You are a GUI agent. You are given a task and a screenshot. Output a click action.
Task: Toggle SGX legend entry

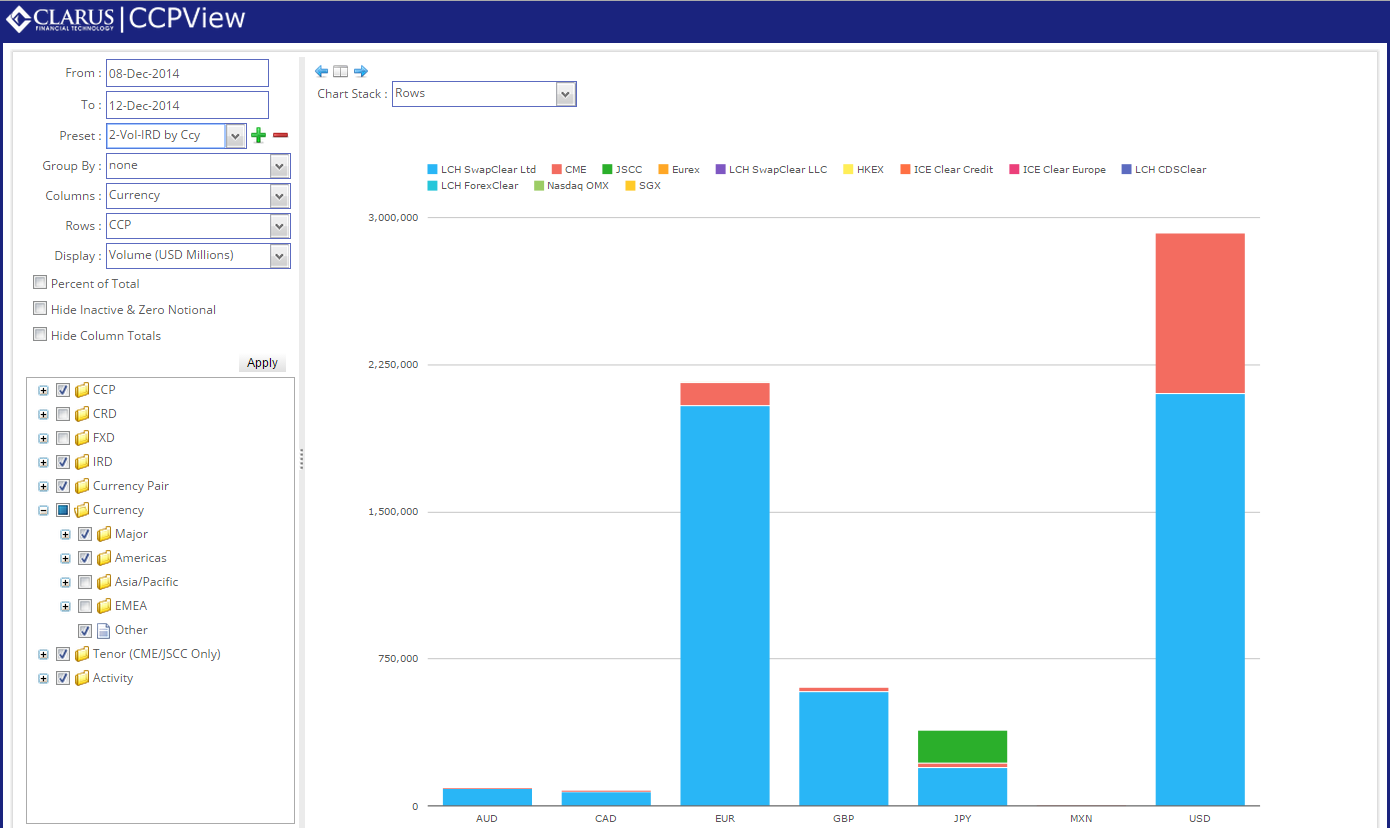[643, 186]
